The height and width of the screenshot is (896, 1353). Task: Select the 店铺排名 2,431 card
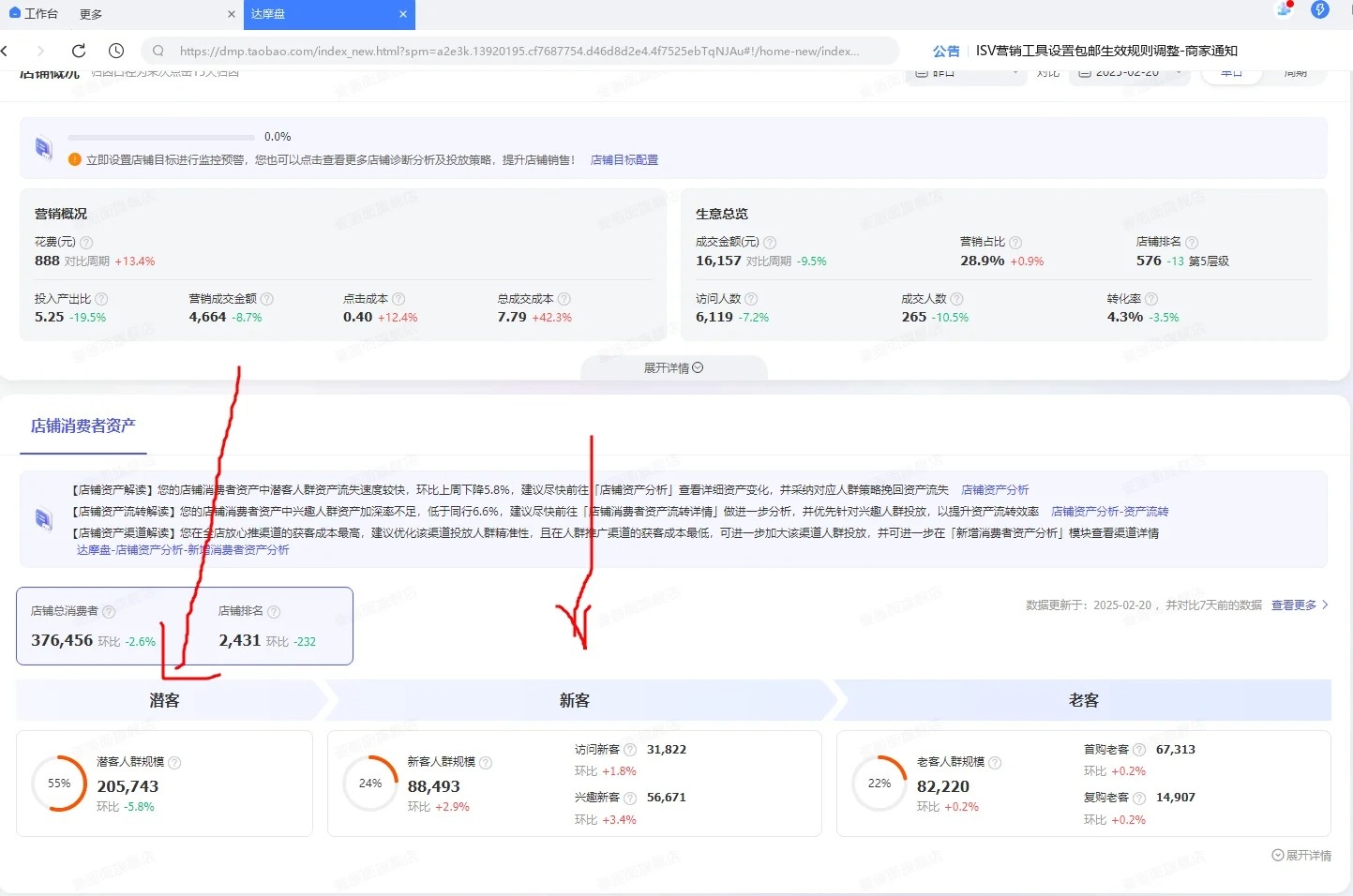pyautogui.click(x=267, y=626)
